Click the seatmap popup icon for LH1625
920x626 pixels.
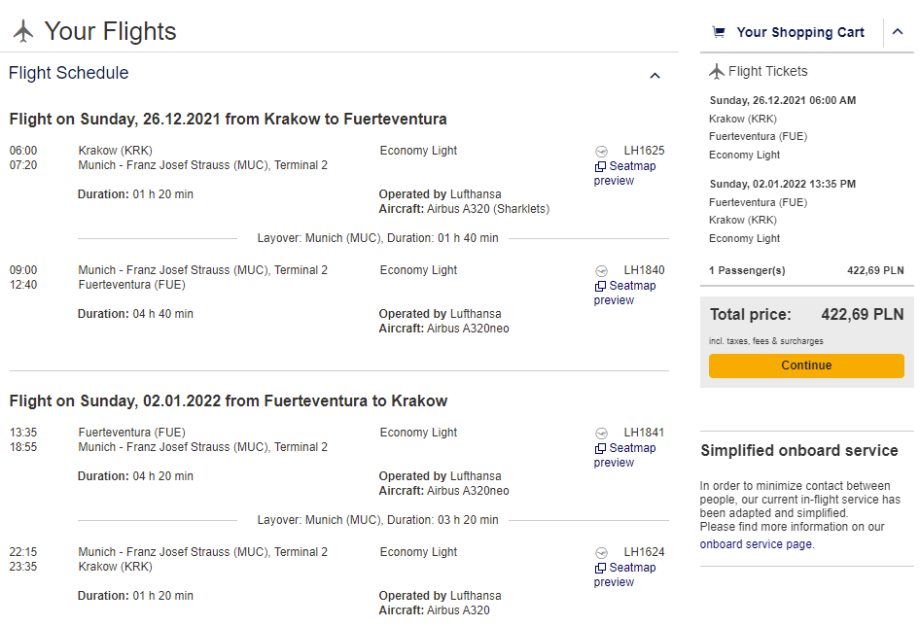pyautogui.click(x=600, y=167)
